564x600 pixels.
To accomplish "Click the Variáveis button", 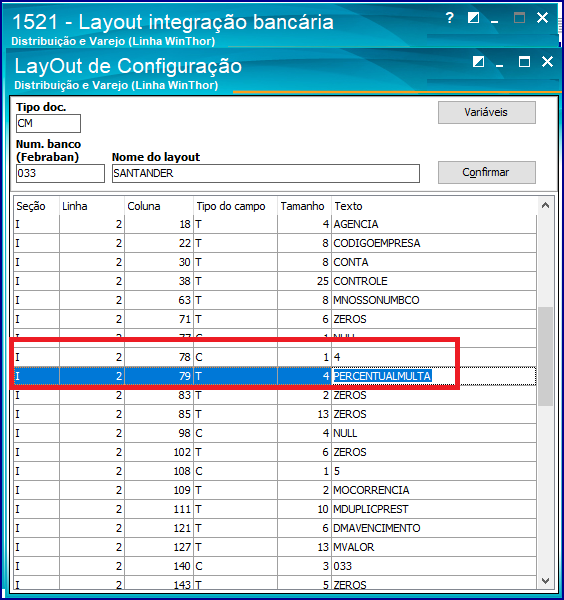I will 486,112.
